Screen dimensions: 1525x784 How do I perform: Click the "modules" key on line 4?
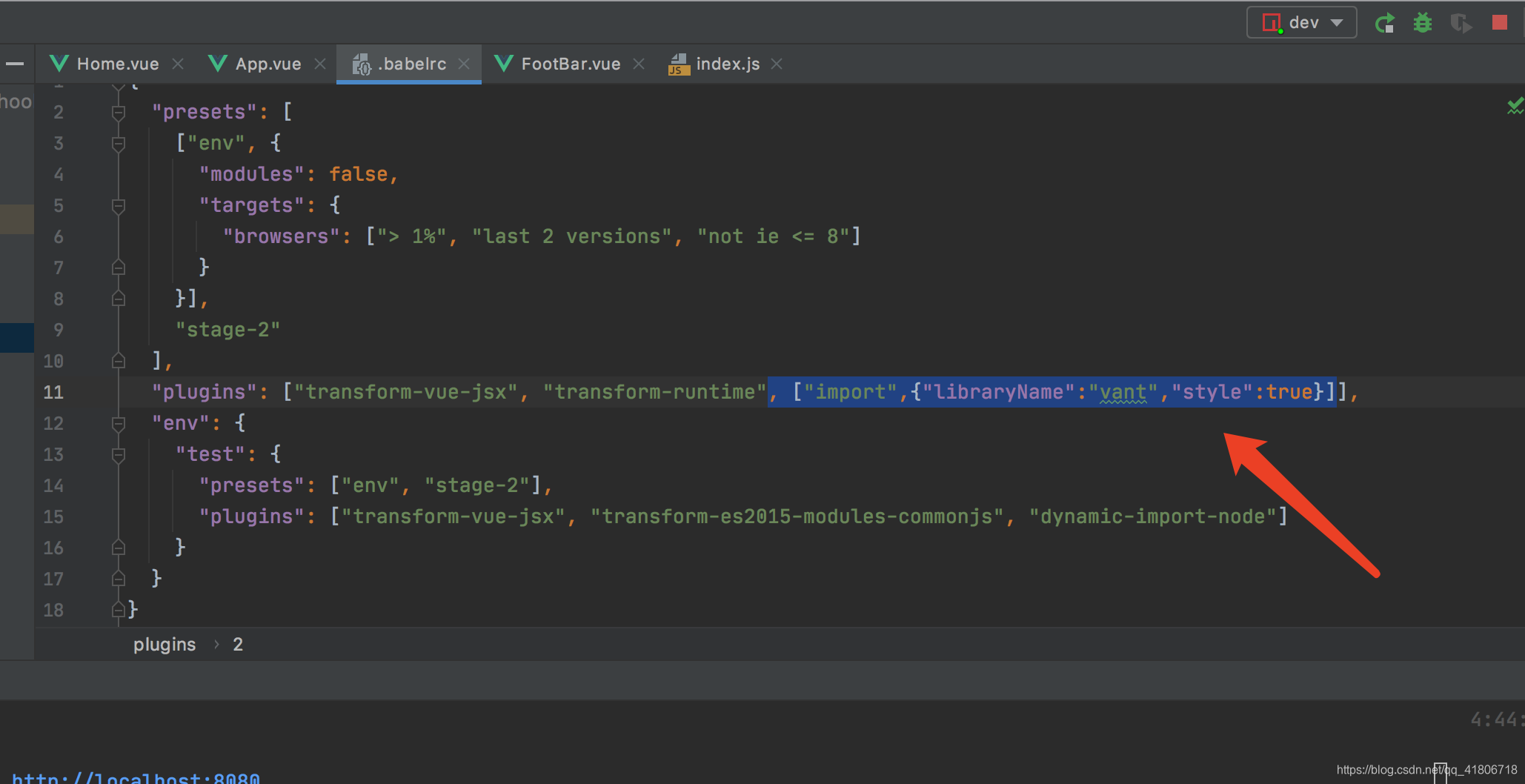pyautogui.click(x=252, y=174)
